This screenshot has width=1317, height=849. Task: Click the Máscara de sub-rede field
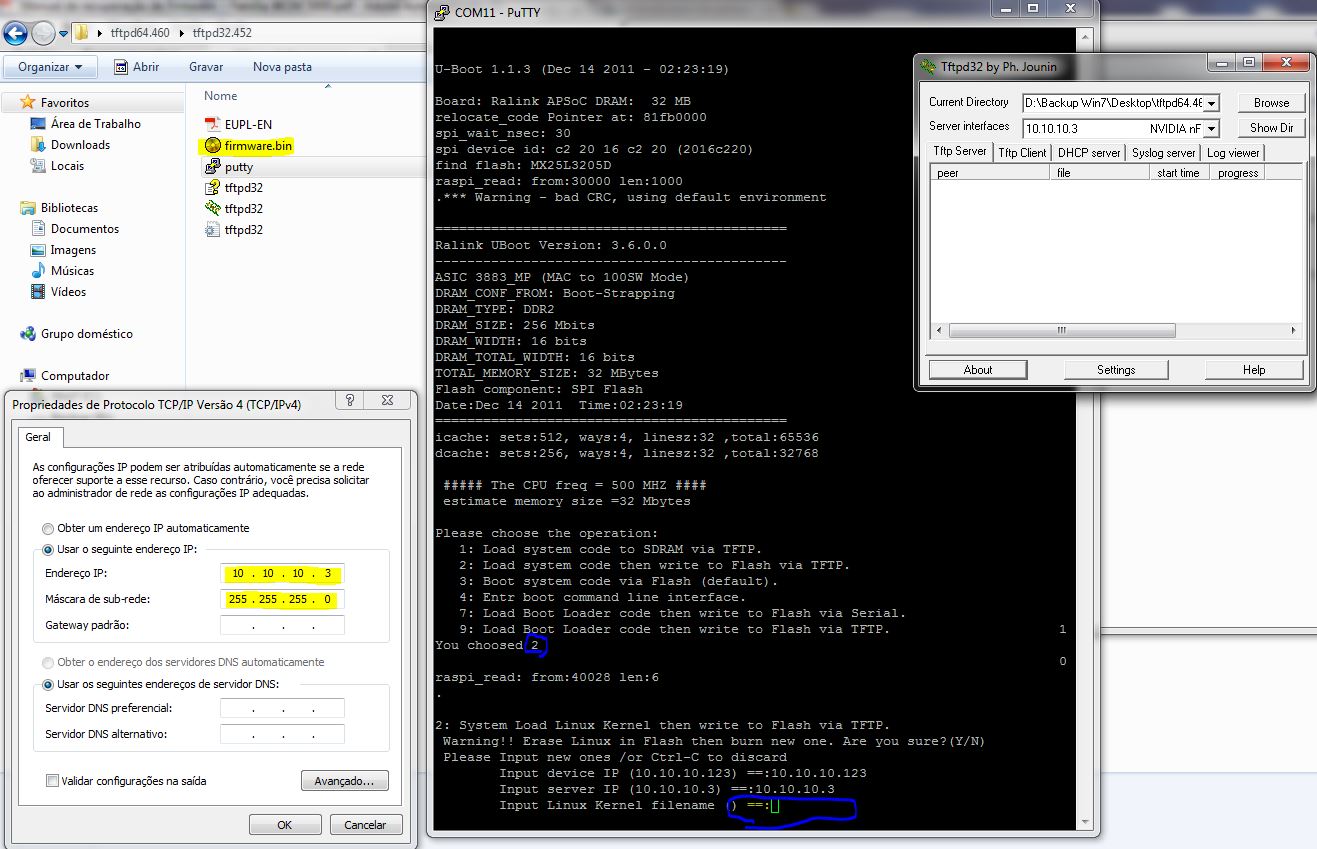282,600
